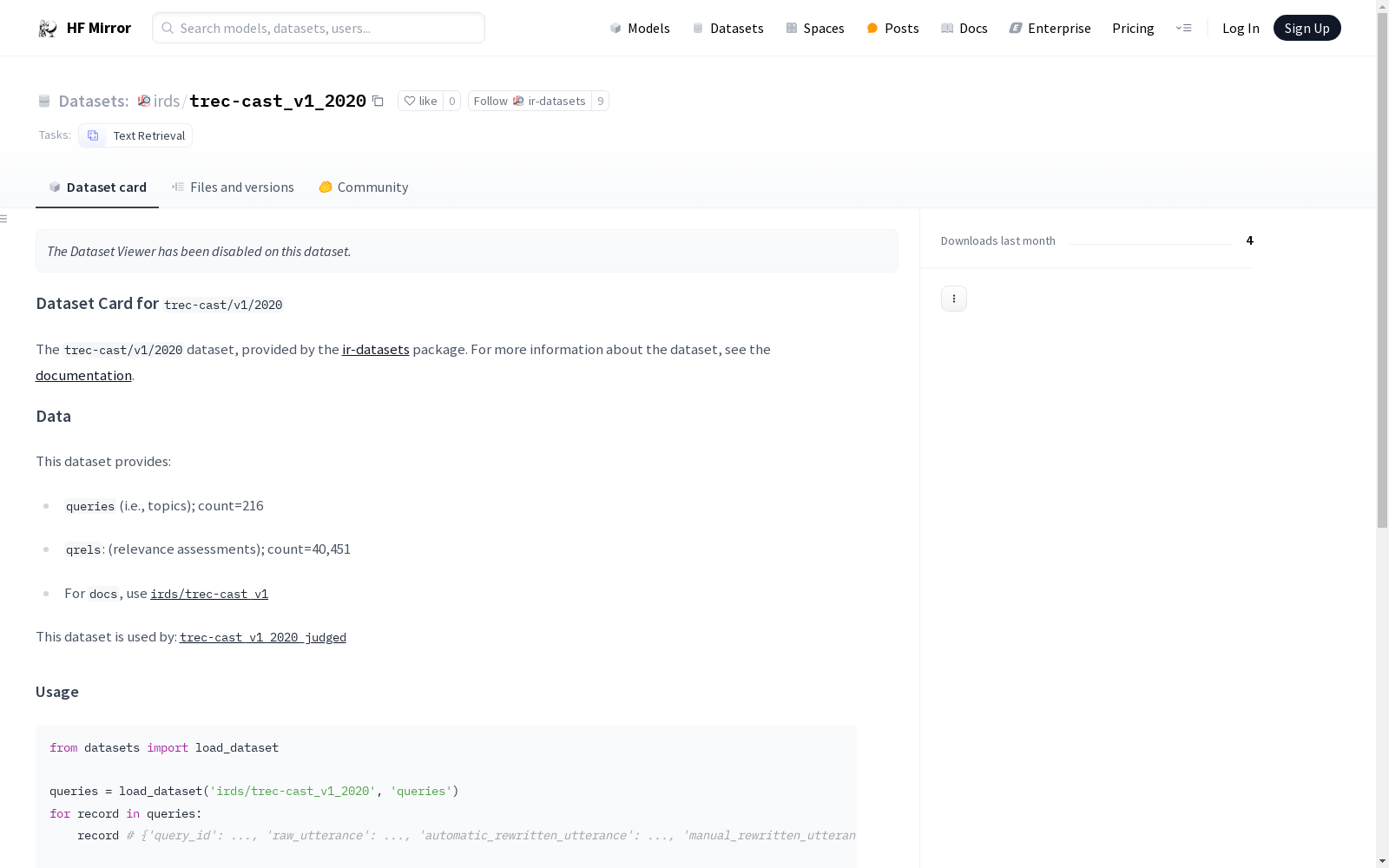Open Spaces in the top navigation
Image resolution: width=1389 pixels, height=868 pixels.
pyautogui.click(x=814, y=28)
